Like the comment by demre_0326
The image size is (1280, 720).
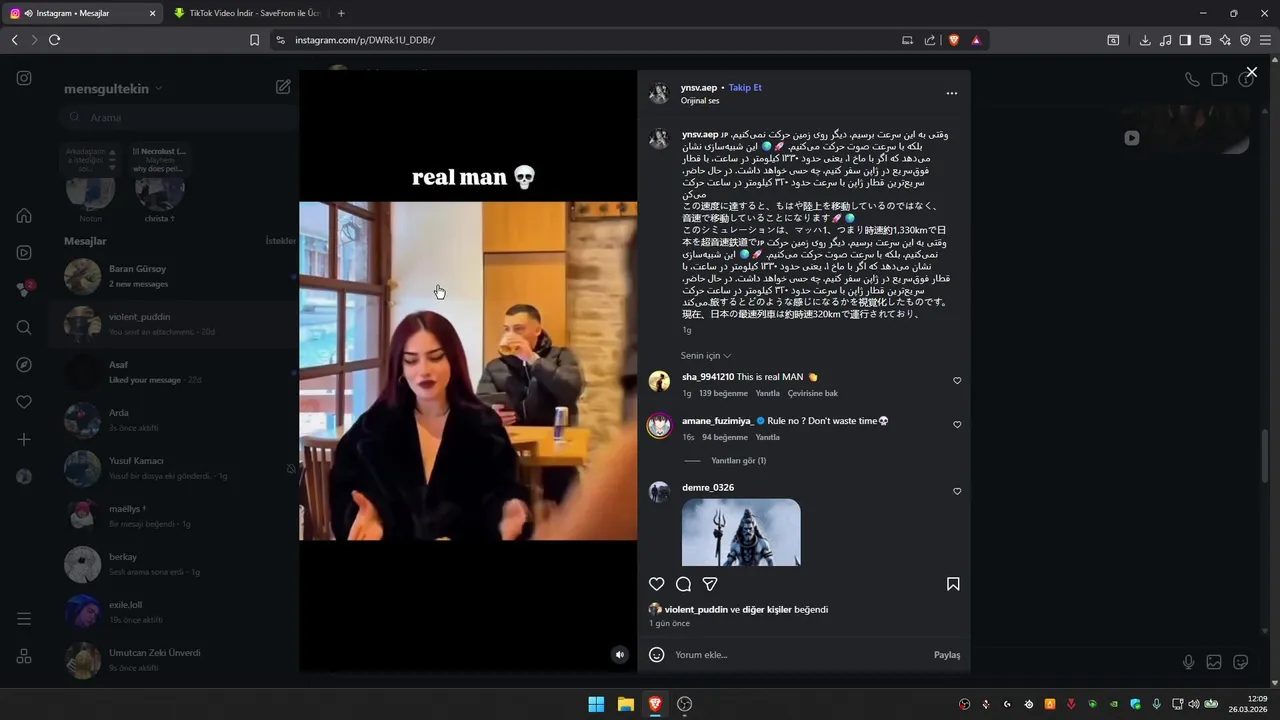[x=957, y=492]
